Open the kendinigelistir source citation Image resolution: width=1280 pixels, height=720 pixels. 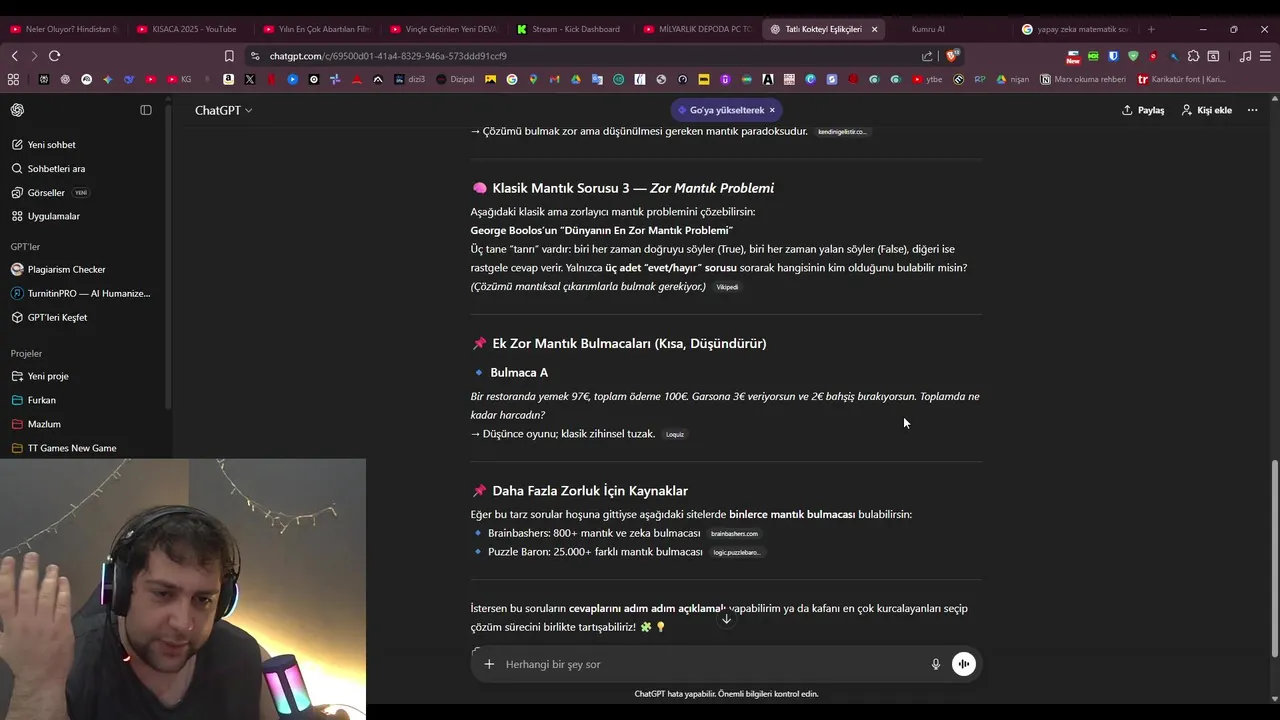coord(842,132)
